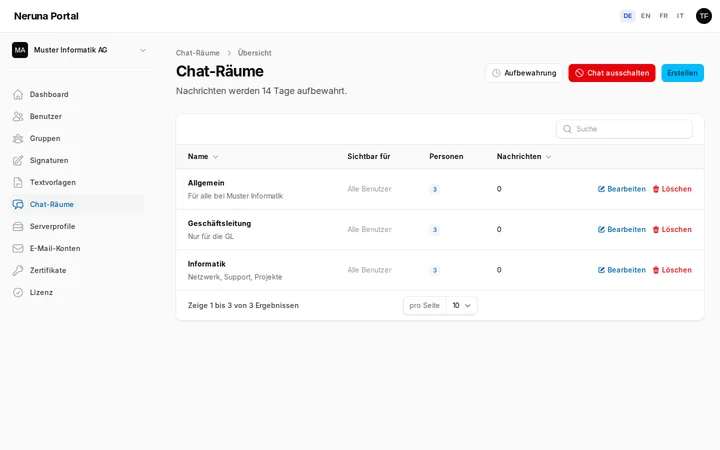Switch language to EN
Image resolution: width=720 pixels, height=450 pixels.
(646, 16)
